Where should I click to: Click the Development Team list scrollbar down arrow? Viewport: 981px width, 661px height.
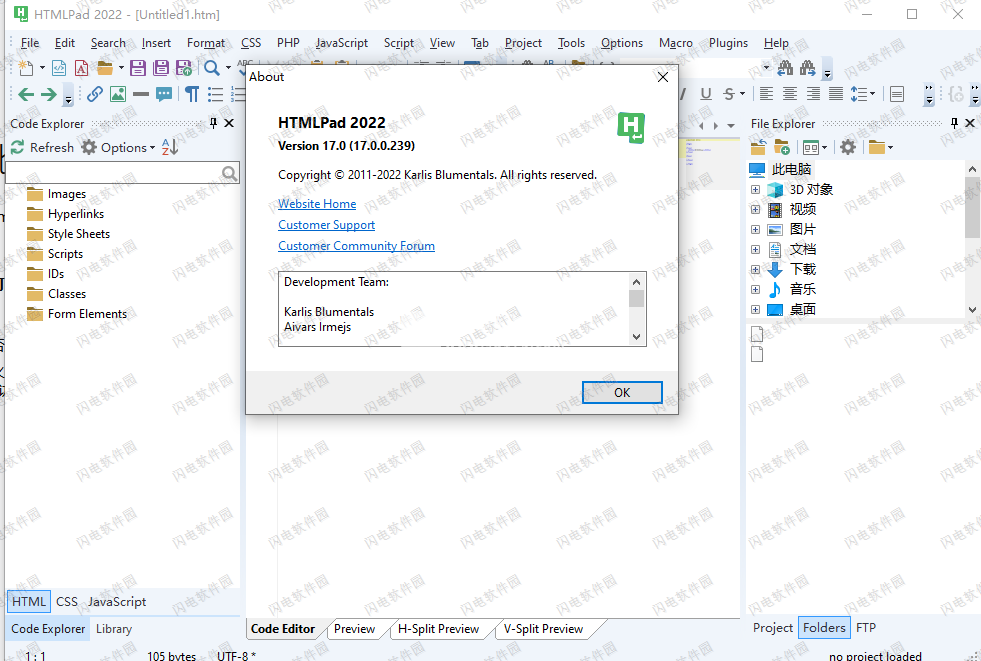tap(636, 336)
